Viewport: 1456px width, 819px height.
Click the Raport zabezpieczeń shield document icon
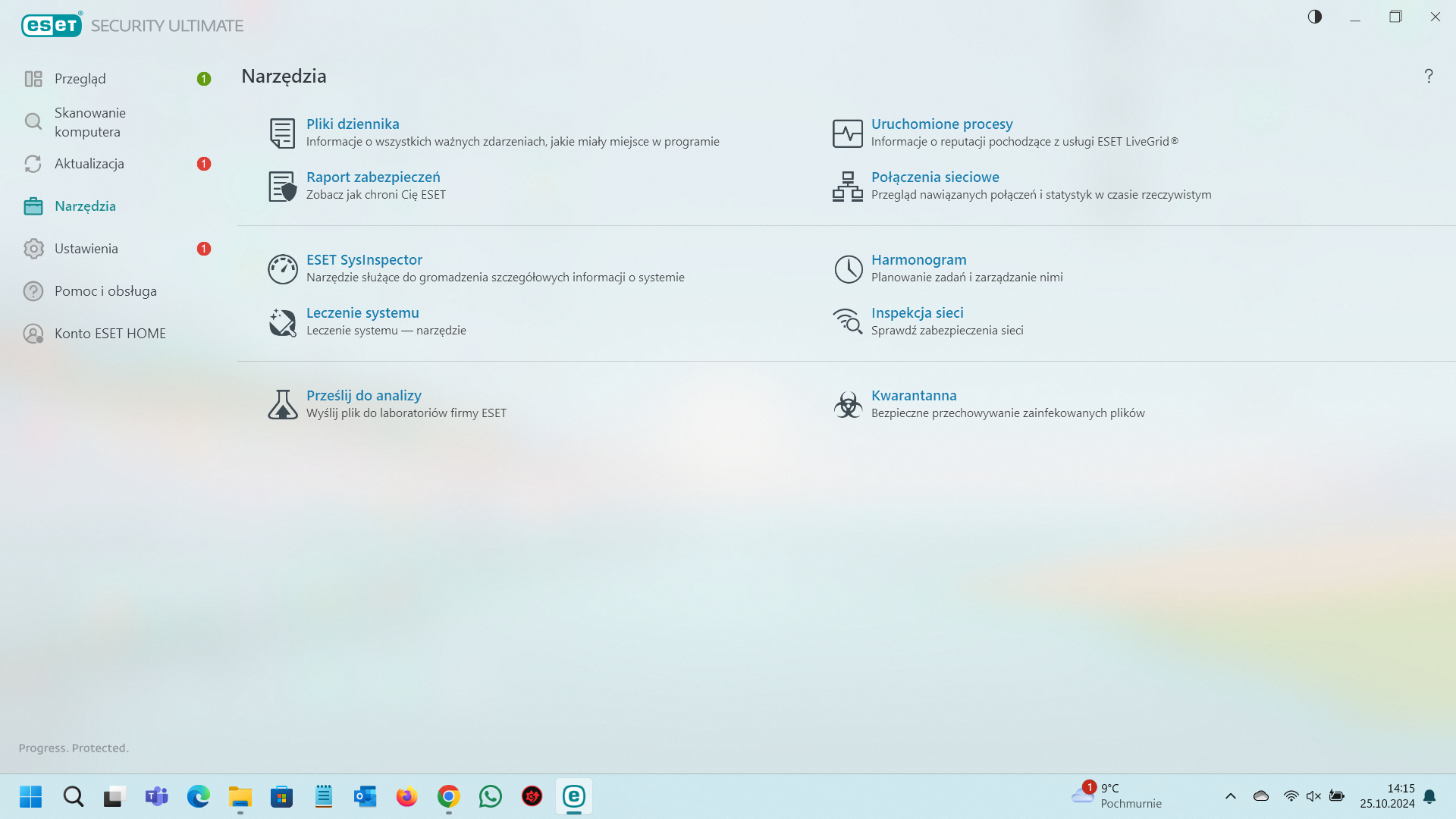(282, 186)
